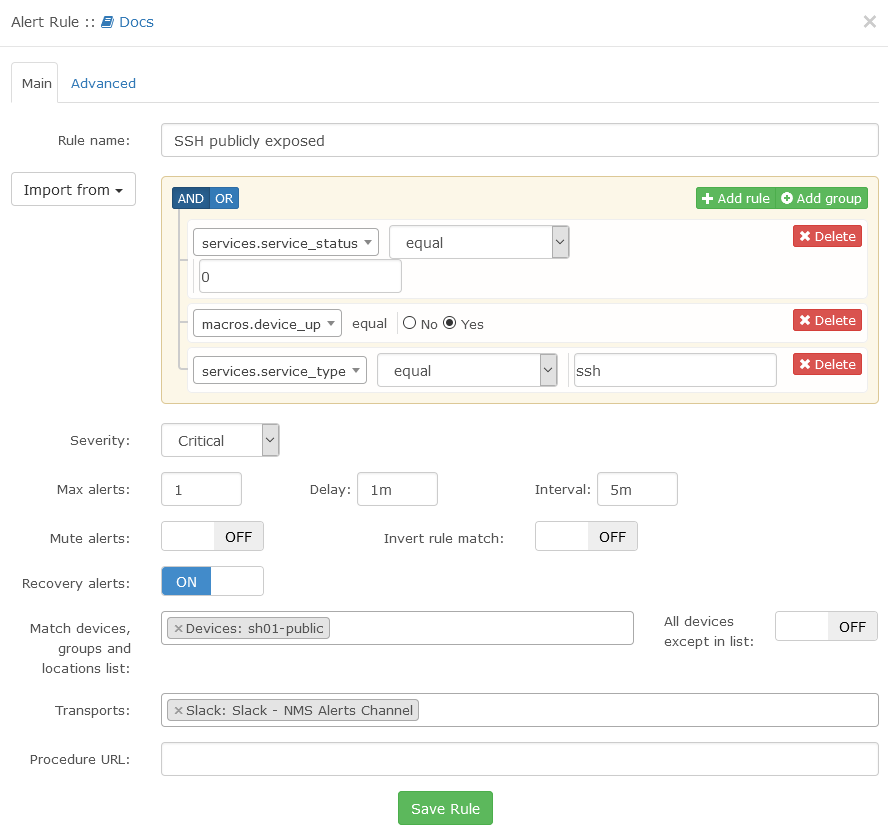This screenshot has height=829, width=888.
Task: Remove the sh01-public device tag
Action: 178,628
